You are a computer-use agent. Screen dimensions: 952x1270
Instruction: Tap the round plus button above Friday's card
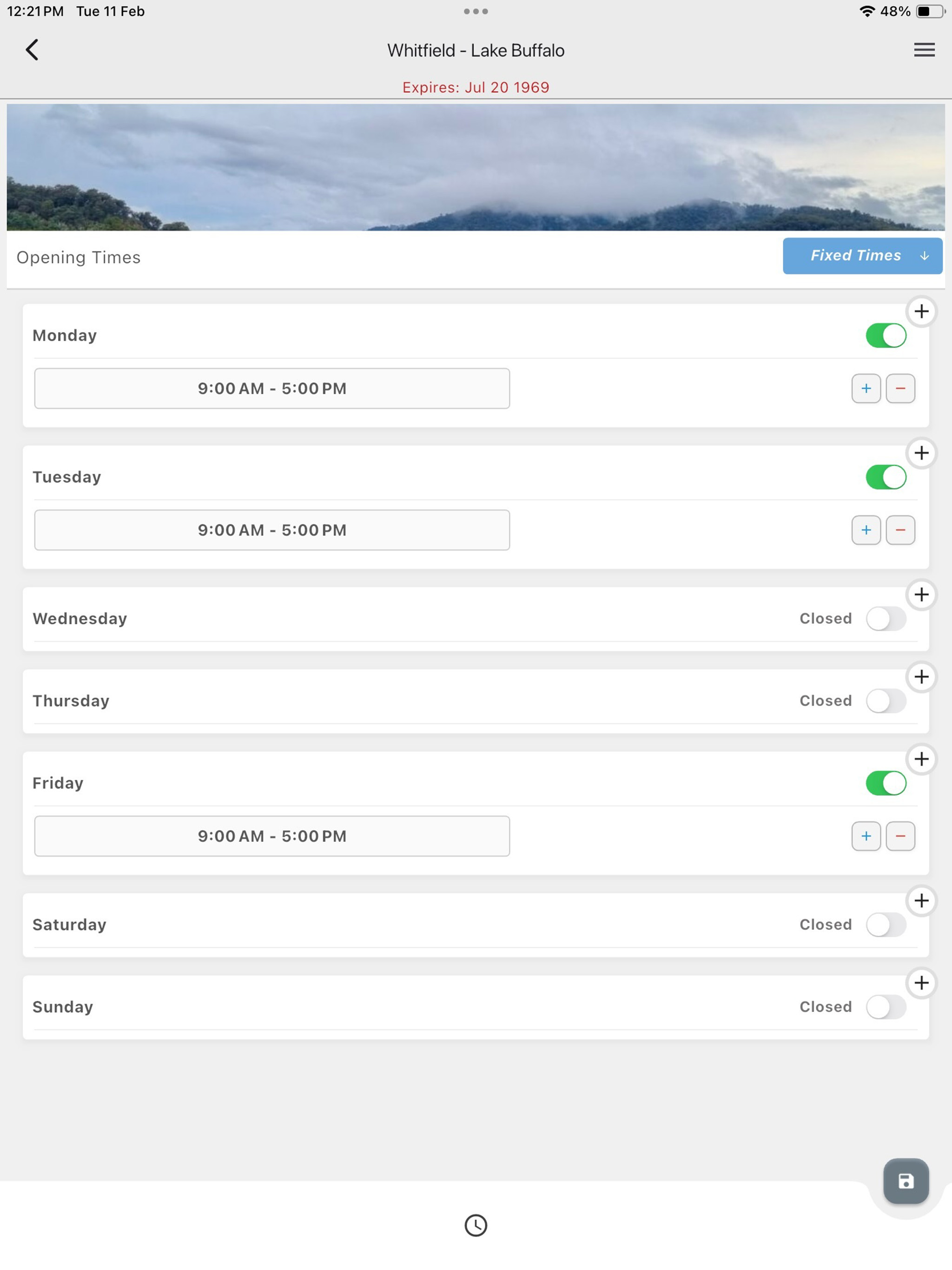click(x=921, y=759)
